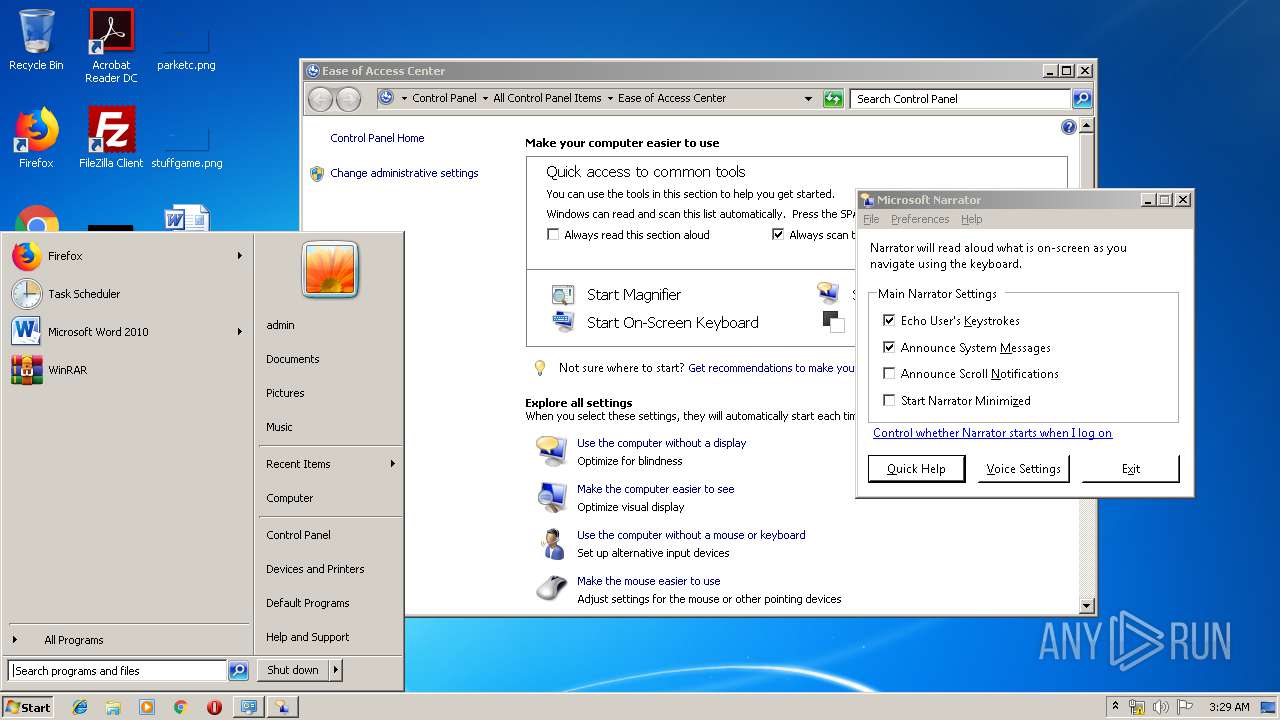Uncheck Announce System Messages

(889, 348)
